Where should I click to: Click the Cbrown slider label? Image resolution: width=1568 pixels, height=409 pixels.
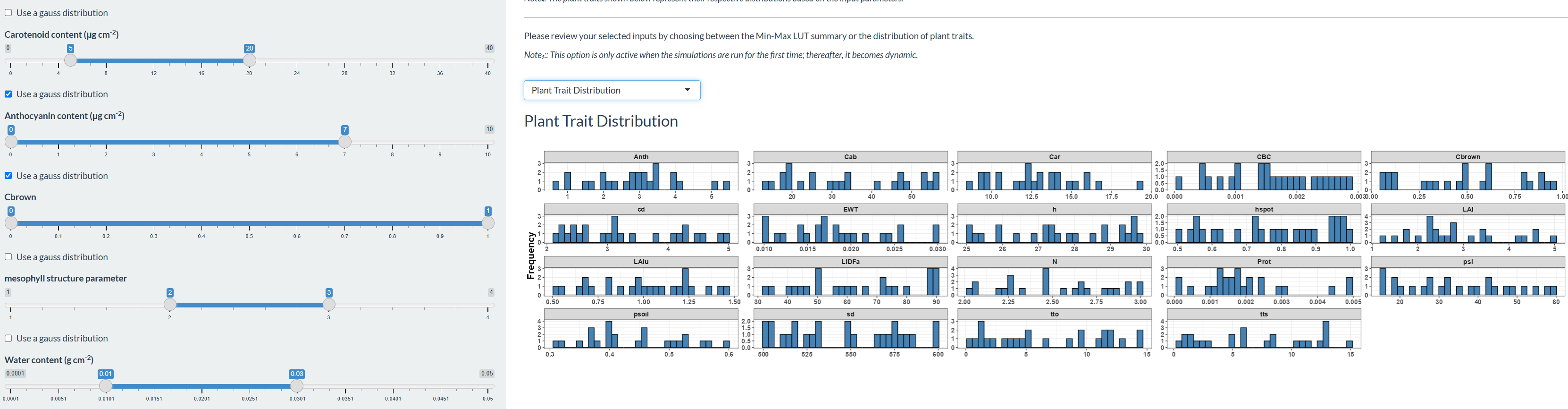click(x=20, y=197)
